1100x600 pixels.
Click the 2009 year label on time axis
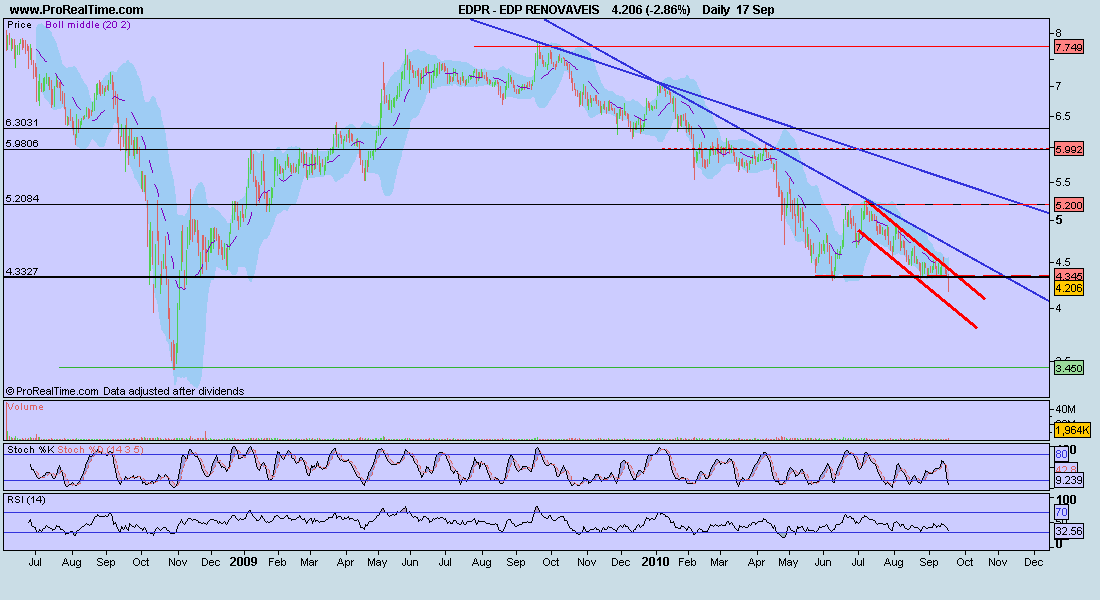[243, 561]
